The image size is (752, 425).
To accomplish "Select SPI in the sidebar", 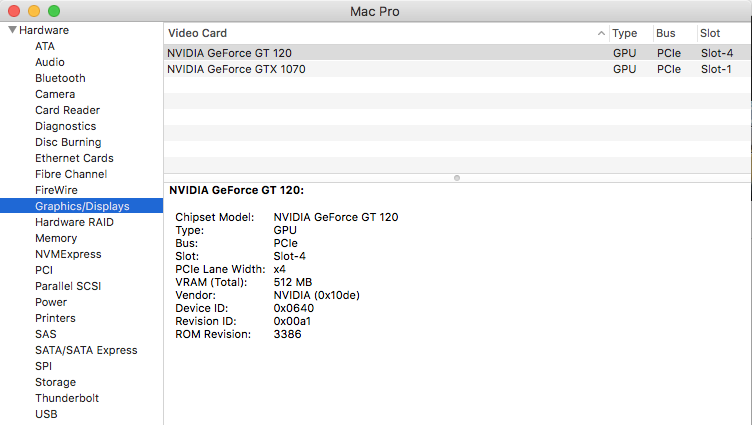I will click(x=43, y=366).
